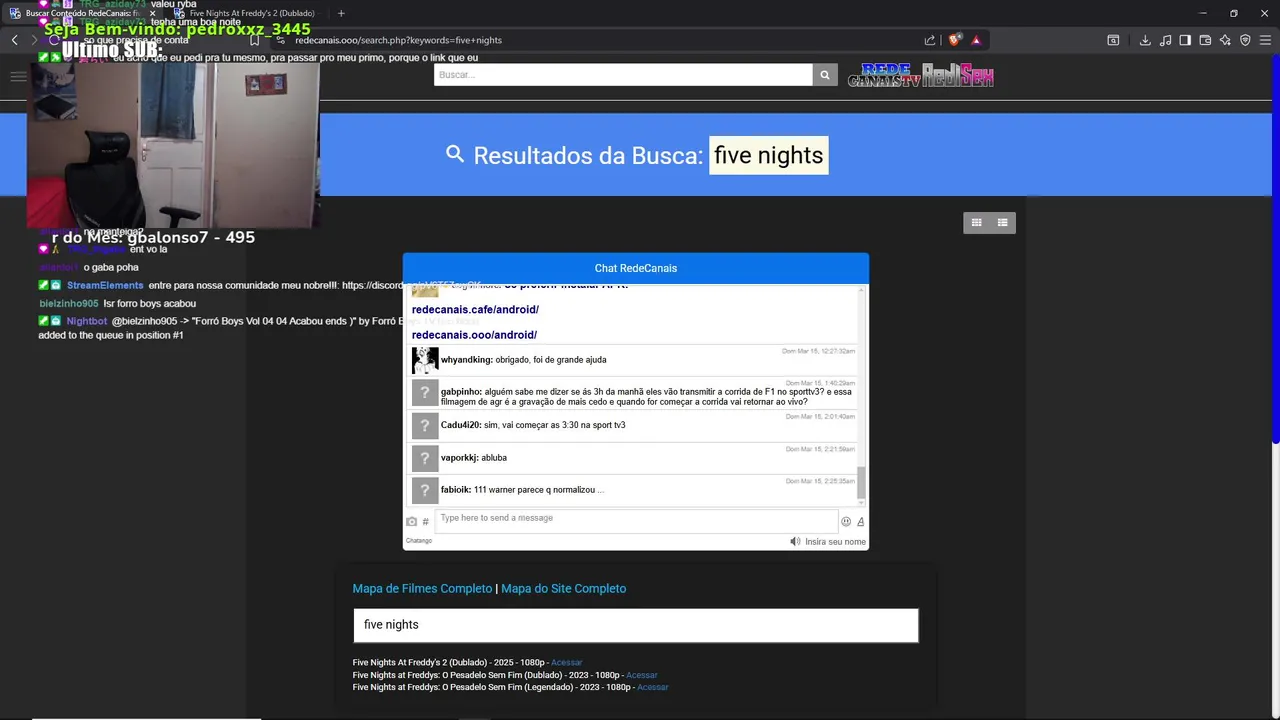Viewport: 1280px width, 720px height.
Task: Click the share page icon in address bar
Action: point(930,40)
